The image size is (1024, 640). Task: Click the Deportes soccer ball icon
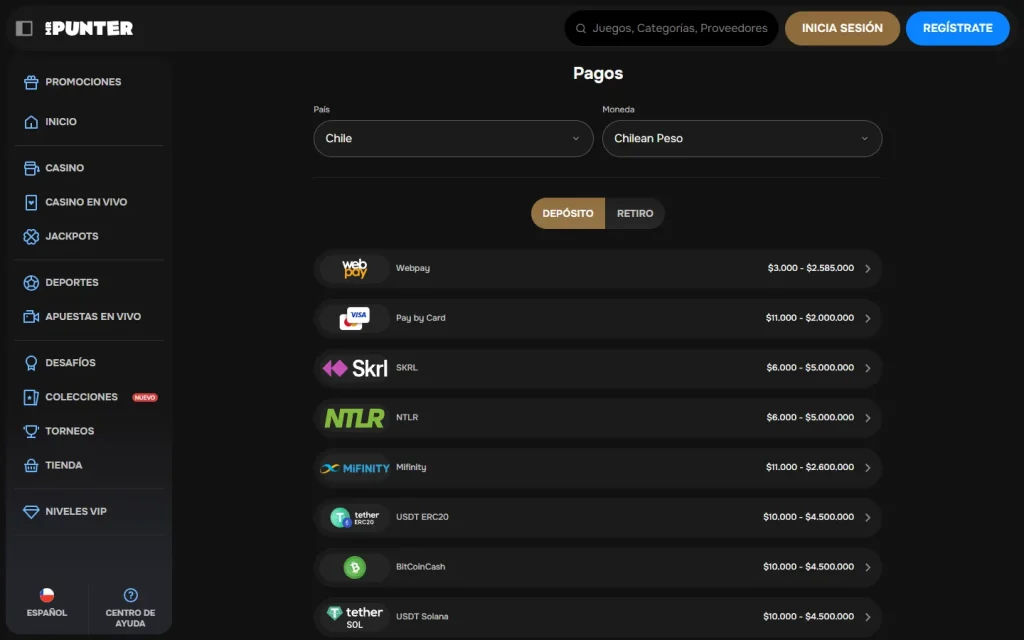tap(31, 283)
